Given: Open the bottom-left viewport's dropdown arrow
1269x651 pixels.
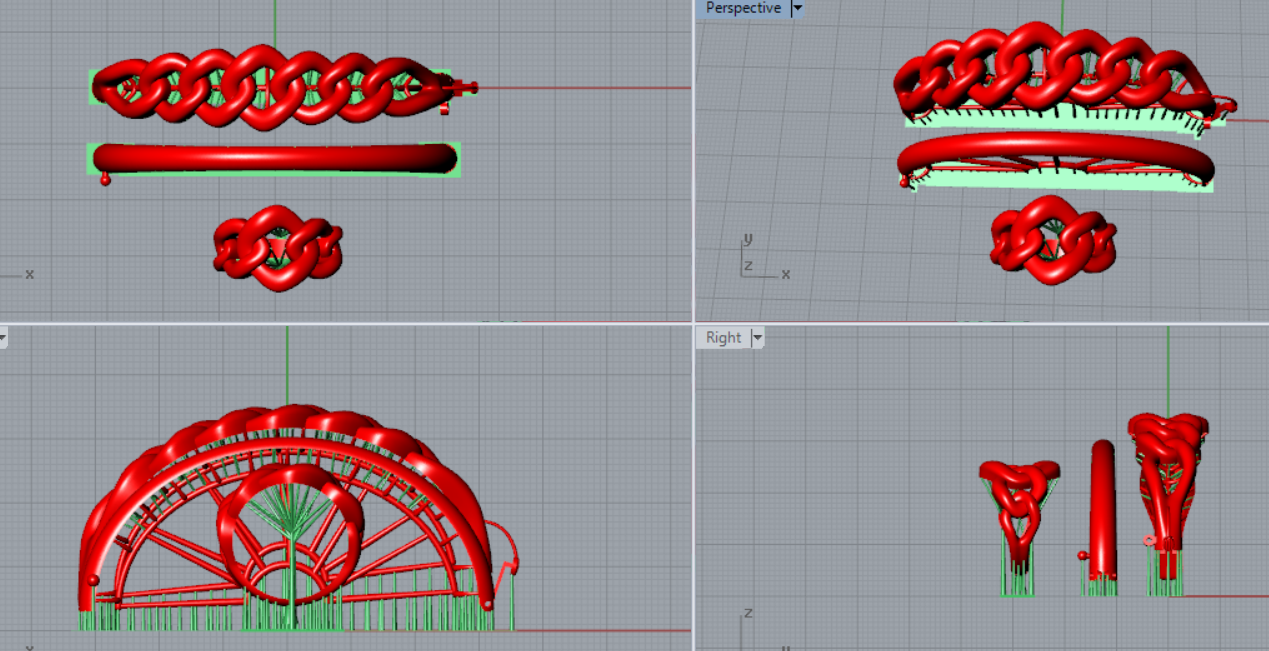Looking at the screenshot, I should pos(3,338).
